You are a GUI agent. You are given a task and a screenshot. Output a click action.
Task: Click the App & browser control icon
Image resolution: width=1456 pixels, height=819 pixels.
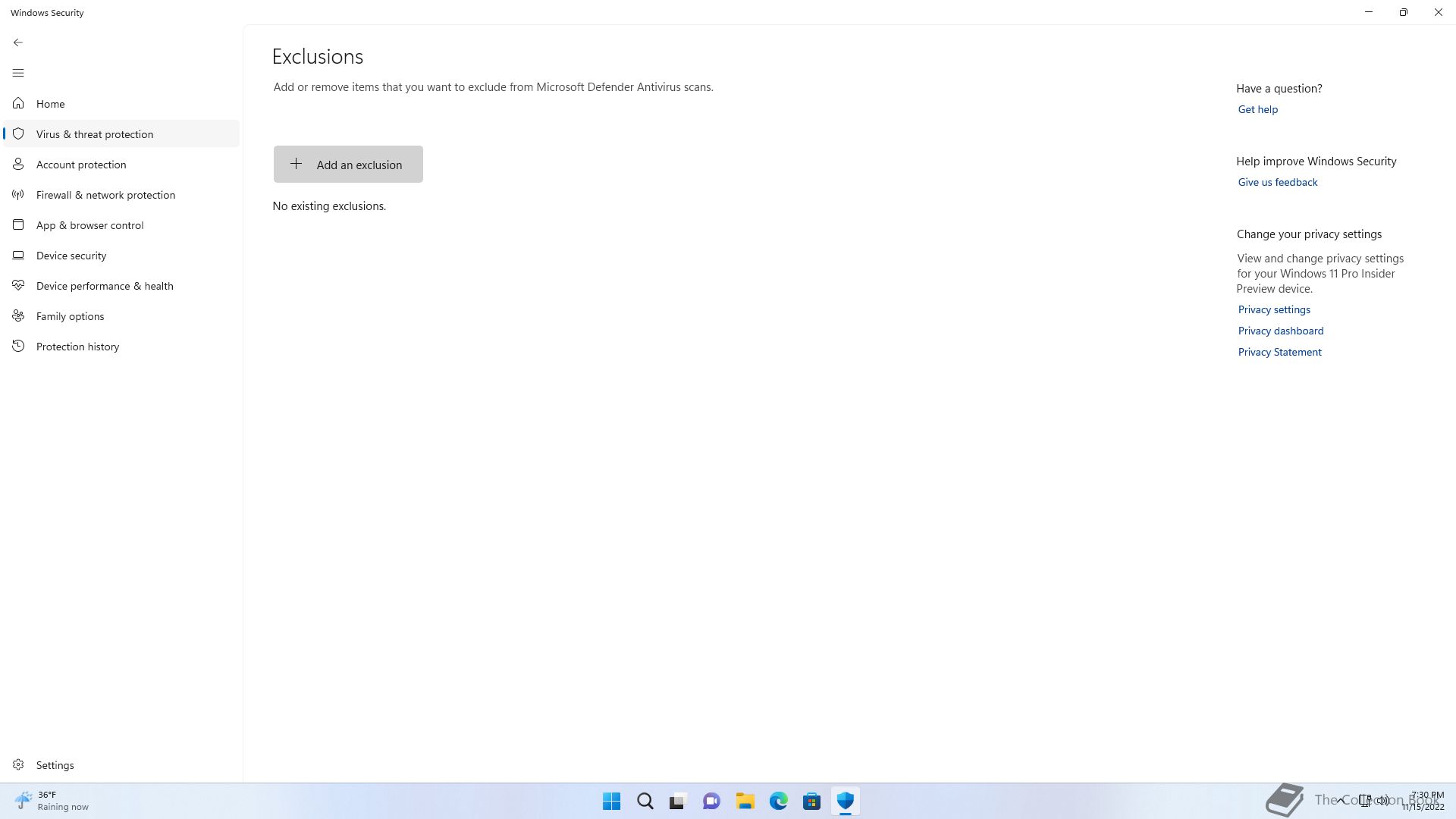click(18, 225)
